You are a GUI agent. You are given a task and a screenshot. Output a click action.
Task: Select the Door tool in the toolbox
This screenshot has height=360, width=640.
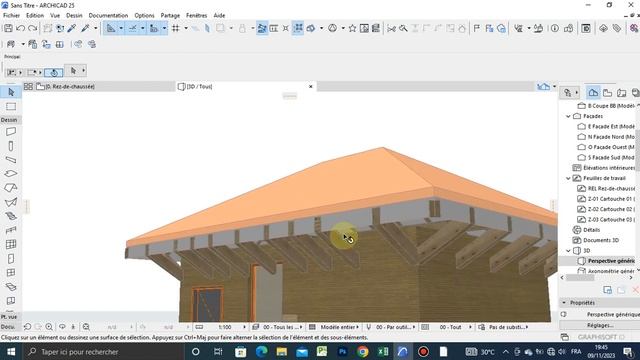(11, 259)
